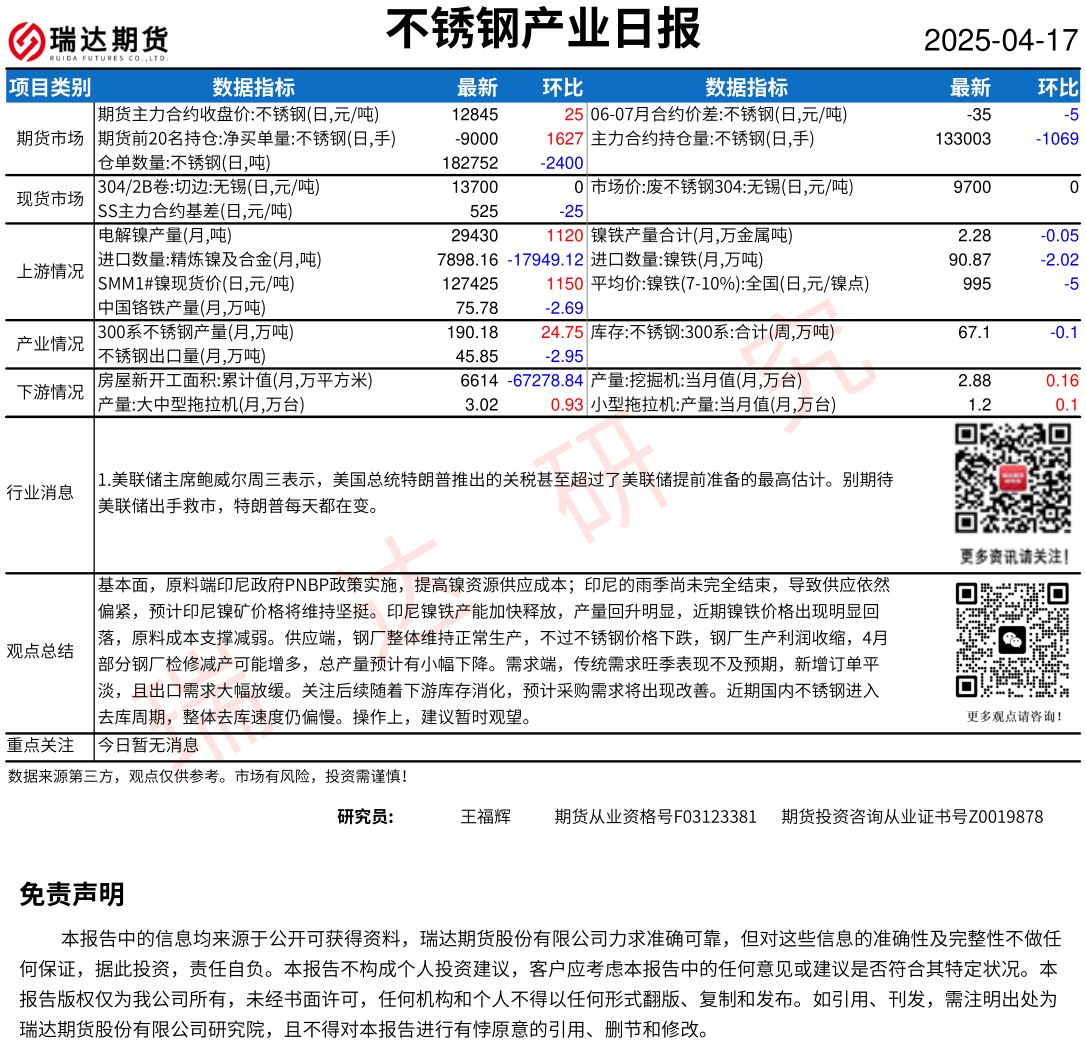This screenshot has height=1043, width=1086.
Task: Select the 06-07月合约价差 indicator
Action: (x=719, y=114)
